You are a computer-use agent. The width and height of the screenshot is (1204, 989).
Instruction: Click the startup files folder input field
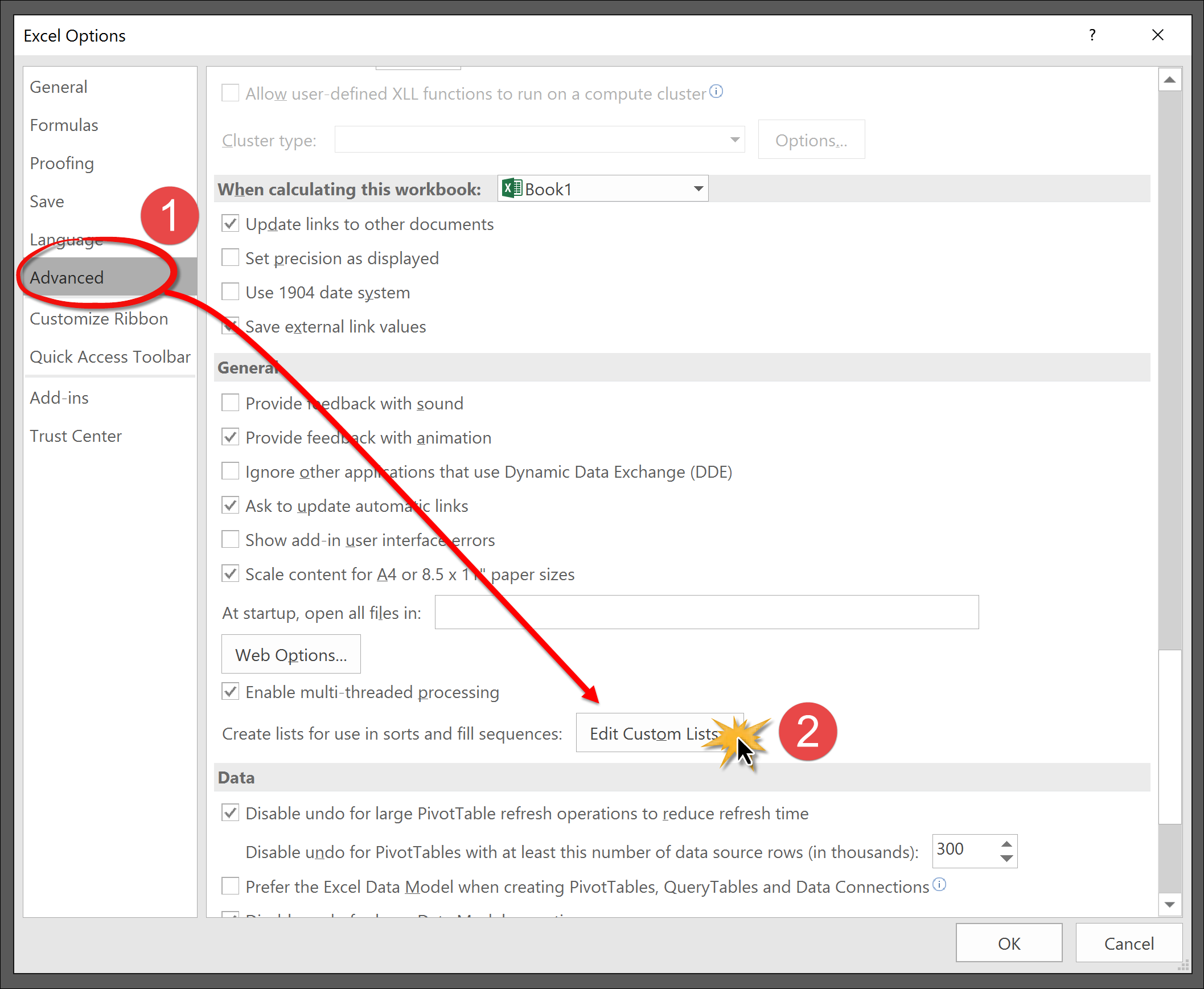707,613
